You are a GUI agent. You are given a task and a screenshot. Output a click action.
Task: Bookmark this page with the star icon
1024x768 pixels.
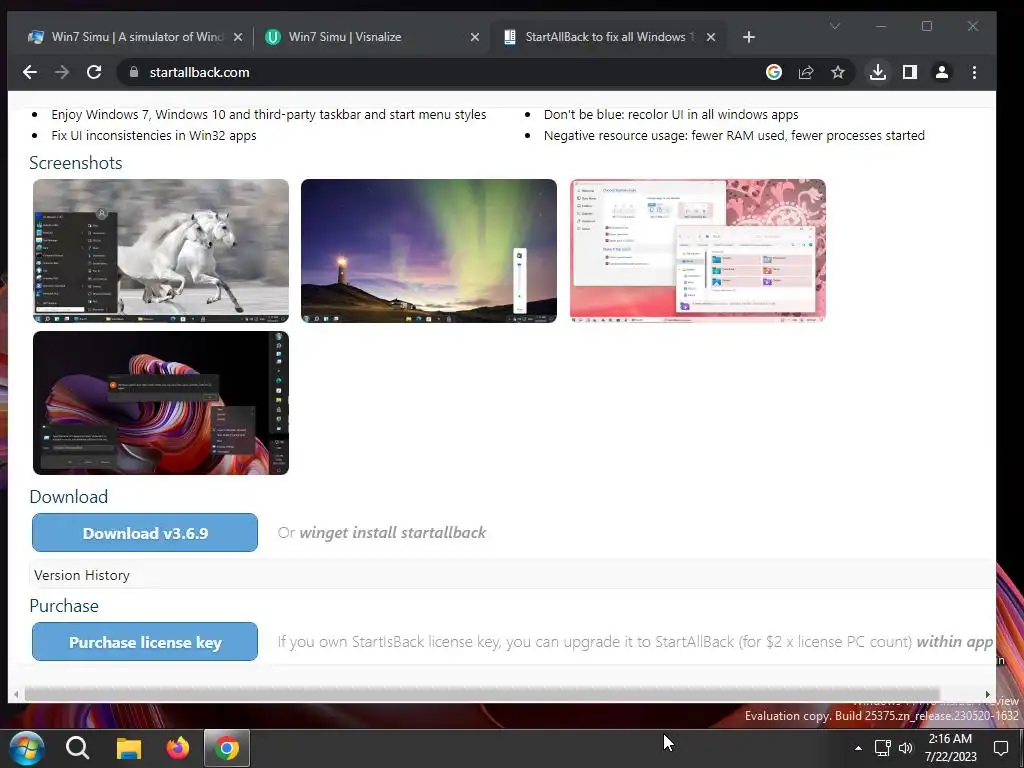(x=838, y=72)
